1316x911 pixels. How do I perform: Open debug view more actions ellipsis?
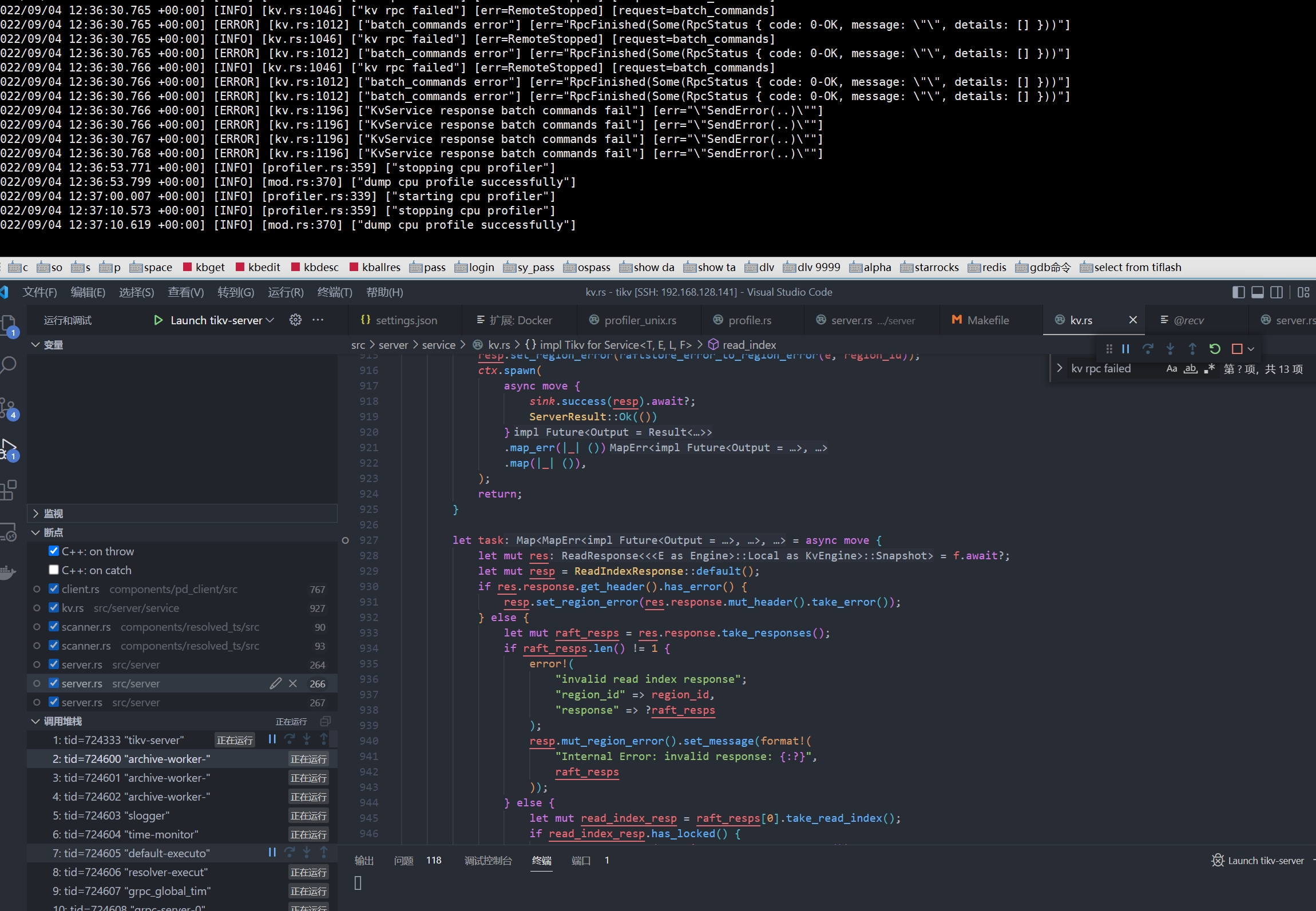click(x=318, y=320)
